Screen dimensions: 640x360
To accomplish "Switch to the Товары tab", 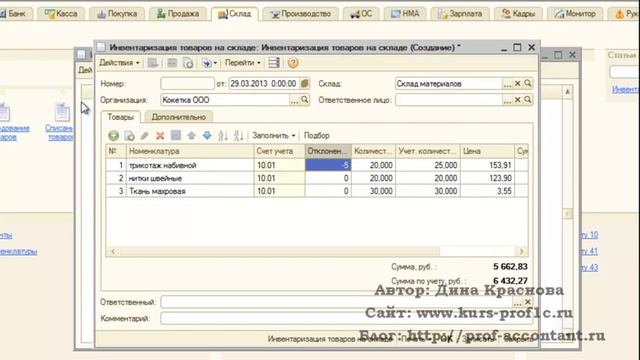I will [120, 117].
